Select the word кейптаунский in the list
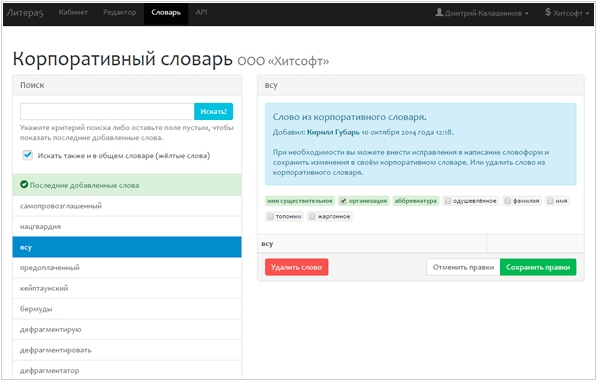This screenshot has width=596, height=380. [x=127, y=288]
